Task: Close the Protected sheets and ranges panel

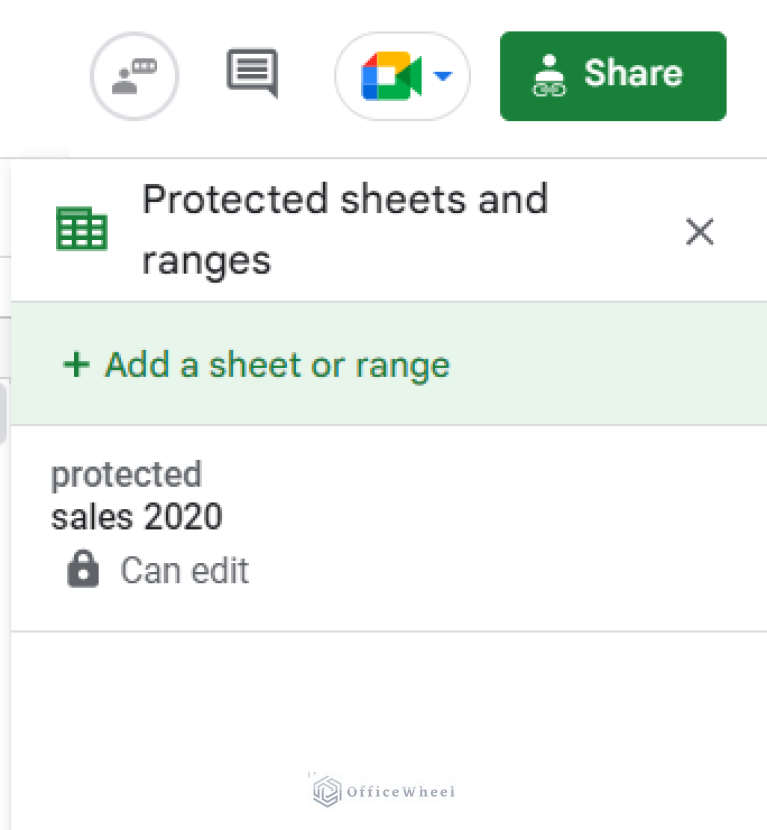Action: coord(699,232)
